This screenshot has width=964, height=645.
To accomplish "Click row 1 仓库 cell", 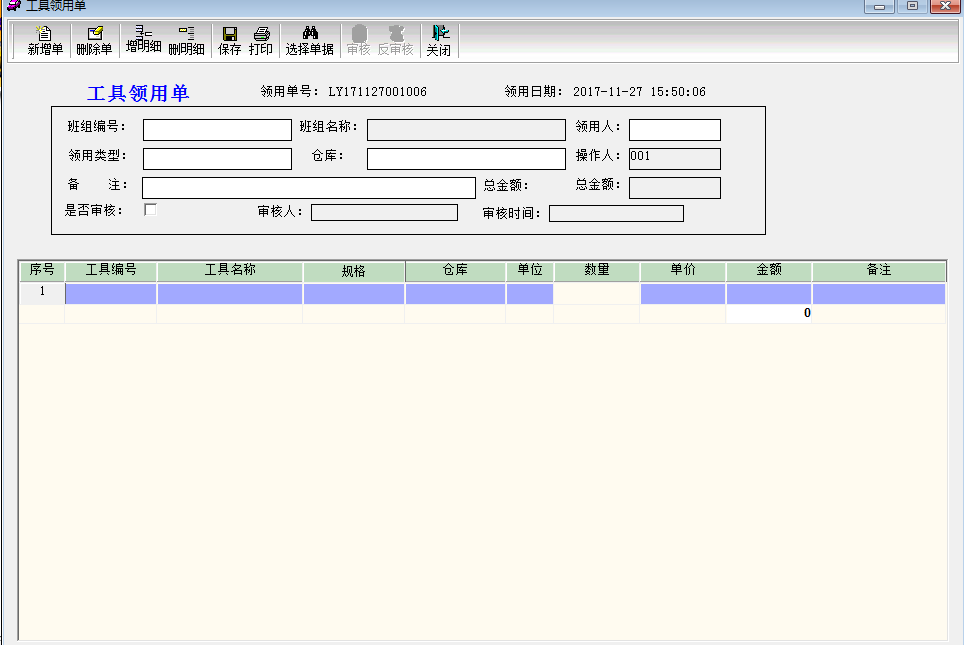I will 455,293.
